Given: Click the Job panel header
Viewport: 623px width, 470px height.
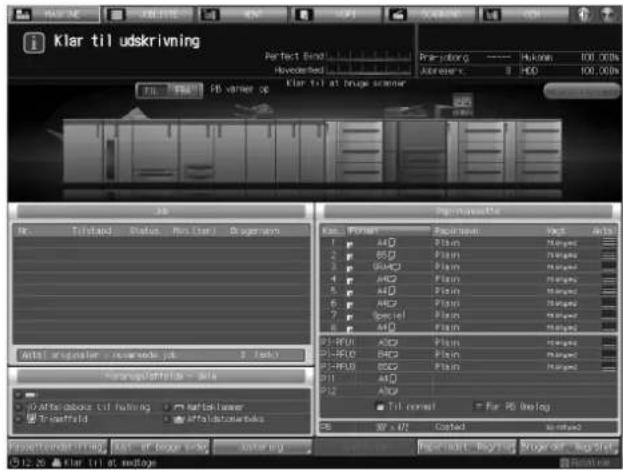Looking at the screenshot, I should [161, 211].
